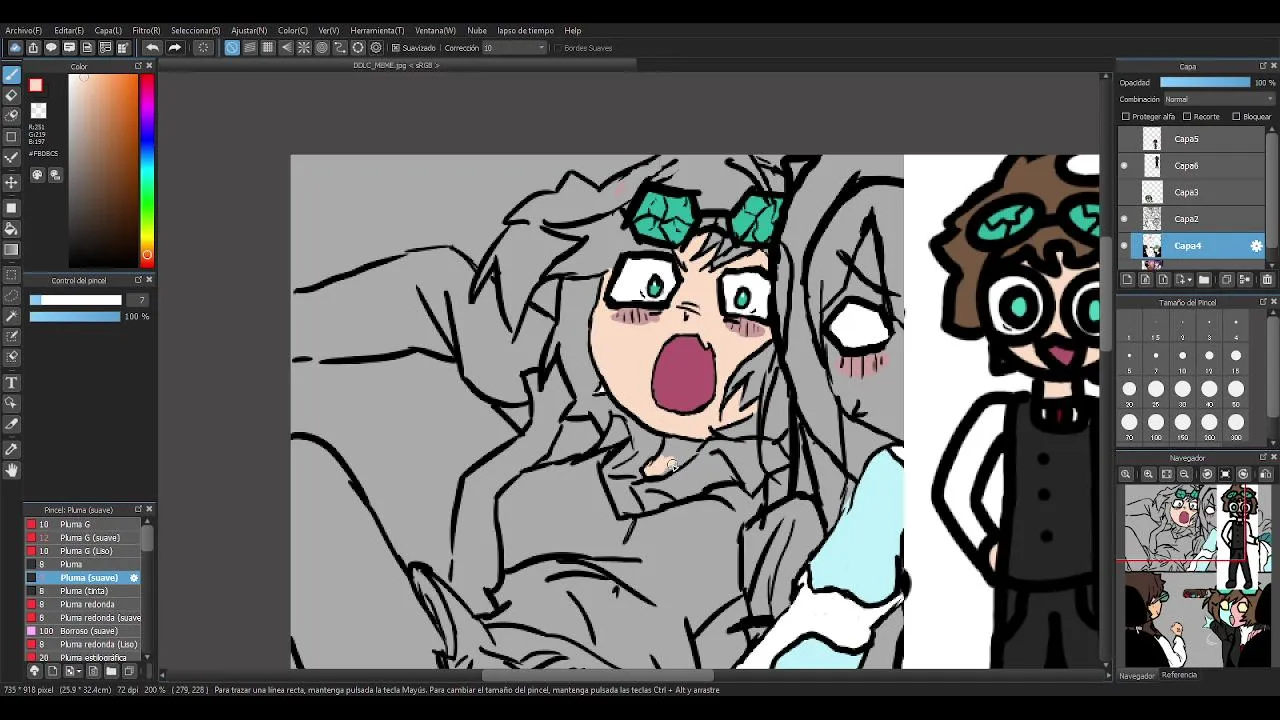Undock the Control del pincel panel

[138, 280]
